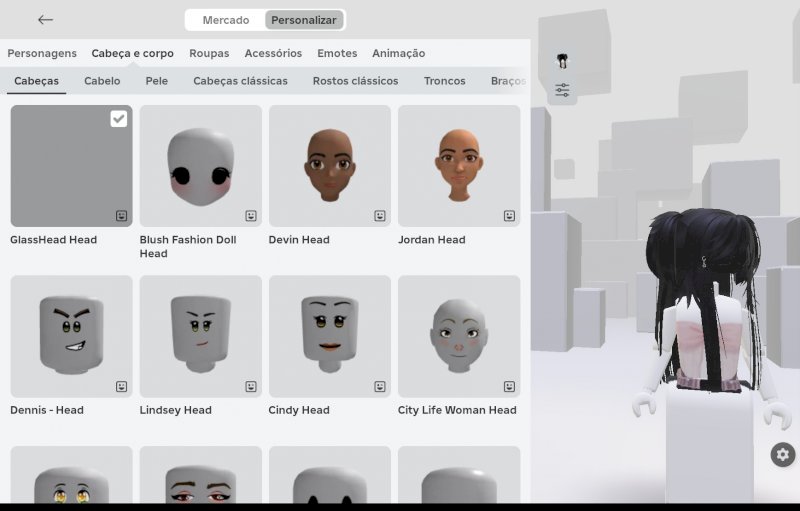Go back with the arrow icon
Viewport: 800px width, 511px height.
tap(45, 20)
